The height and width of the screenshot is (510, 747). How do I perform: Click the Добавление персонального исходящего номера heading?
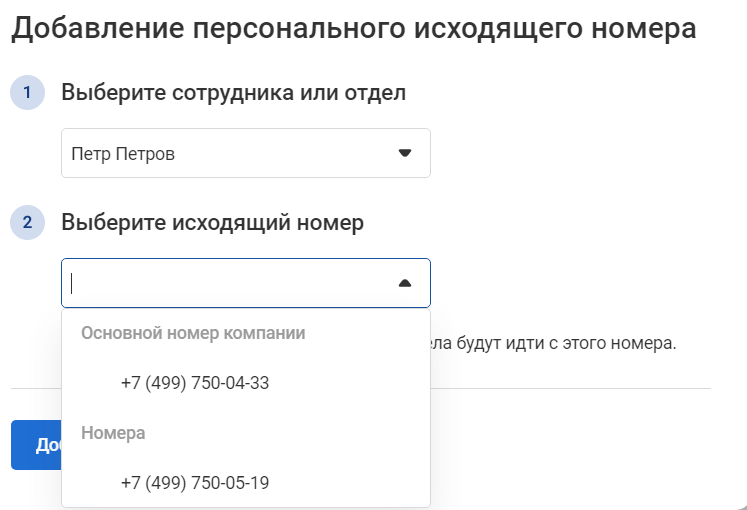click(353, 28)
